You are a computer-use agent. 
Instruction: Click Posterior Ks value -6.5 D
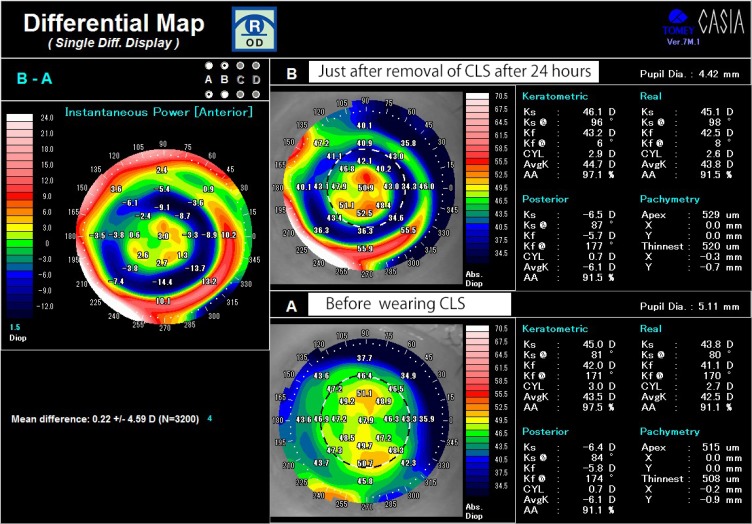(599, 215)
